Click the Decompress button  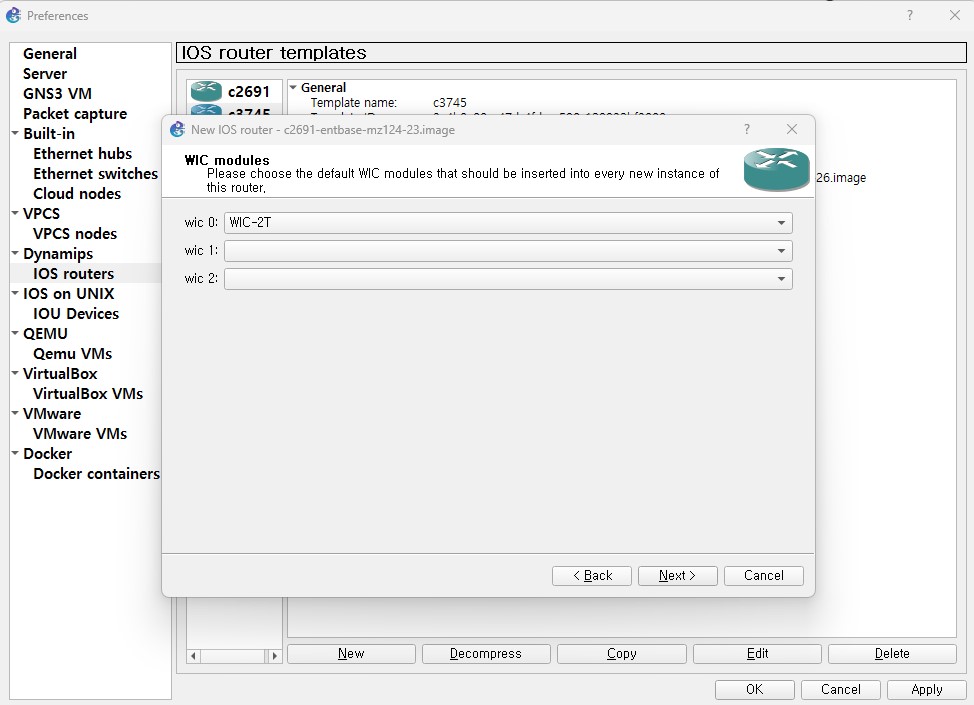pyautogui.click(x=486, y=653)
